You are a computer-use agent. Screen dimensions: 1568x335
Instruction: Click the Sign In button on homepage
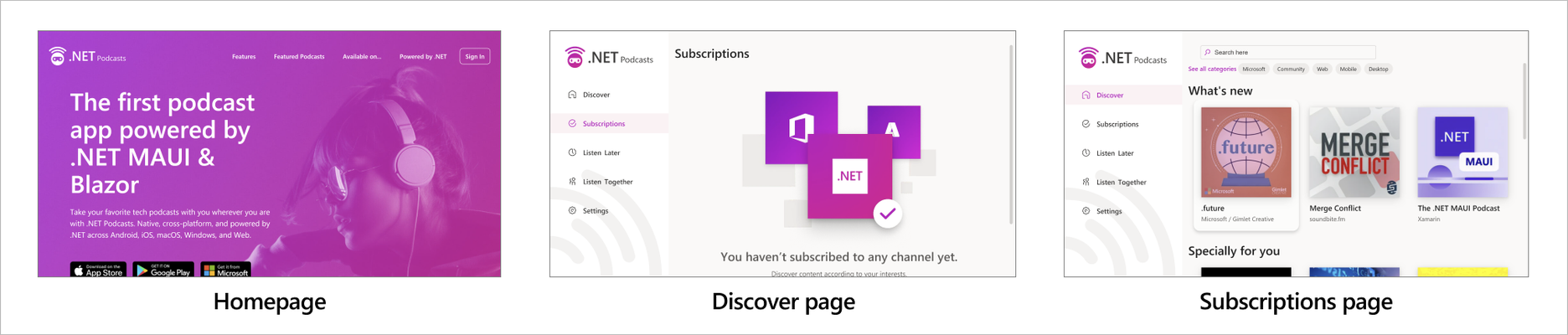[475, 56]
